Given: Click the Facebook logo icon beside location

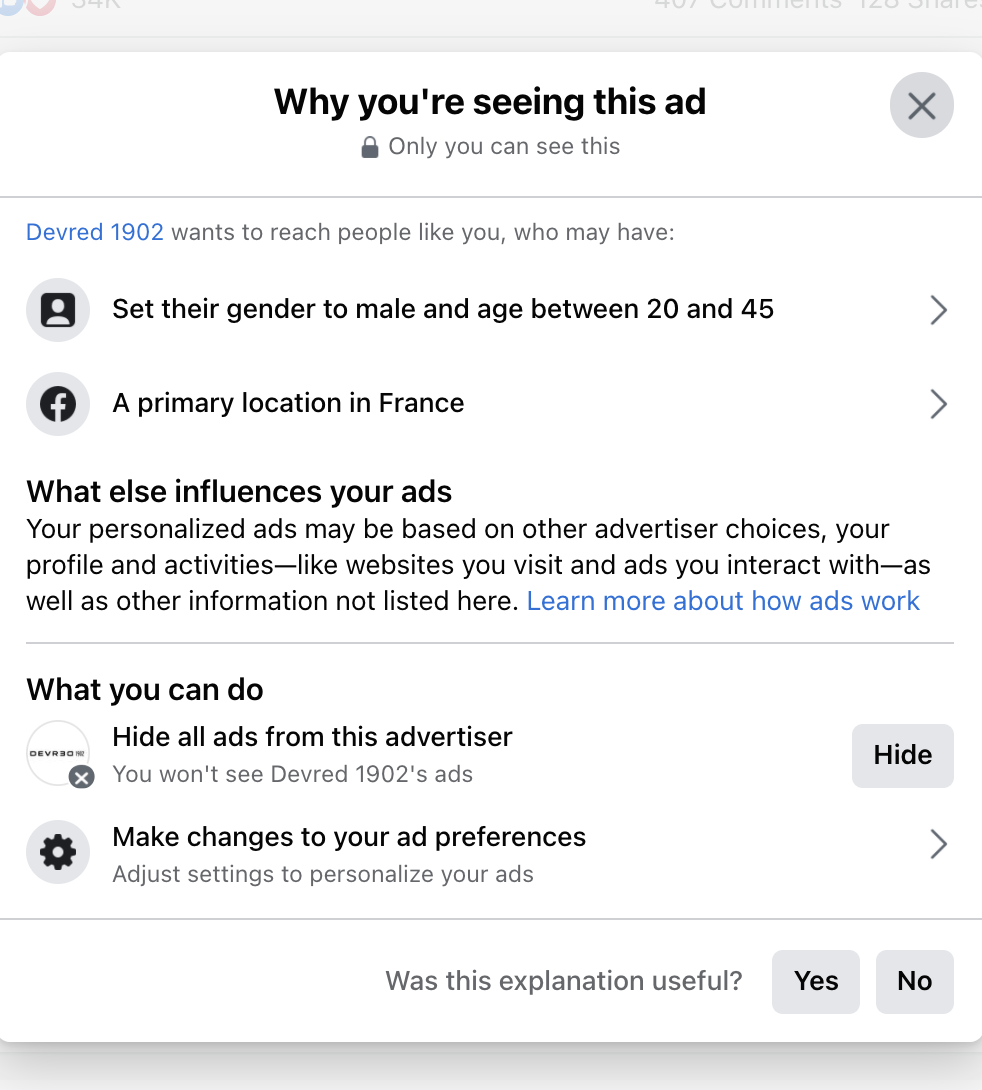Looking at the screenshot, I should [58, 404].
